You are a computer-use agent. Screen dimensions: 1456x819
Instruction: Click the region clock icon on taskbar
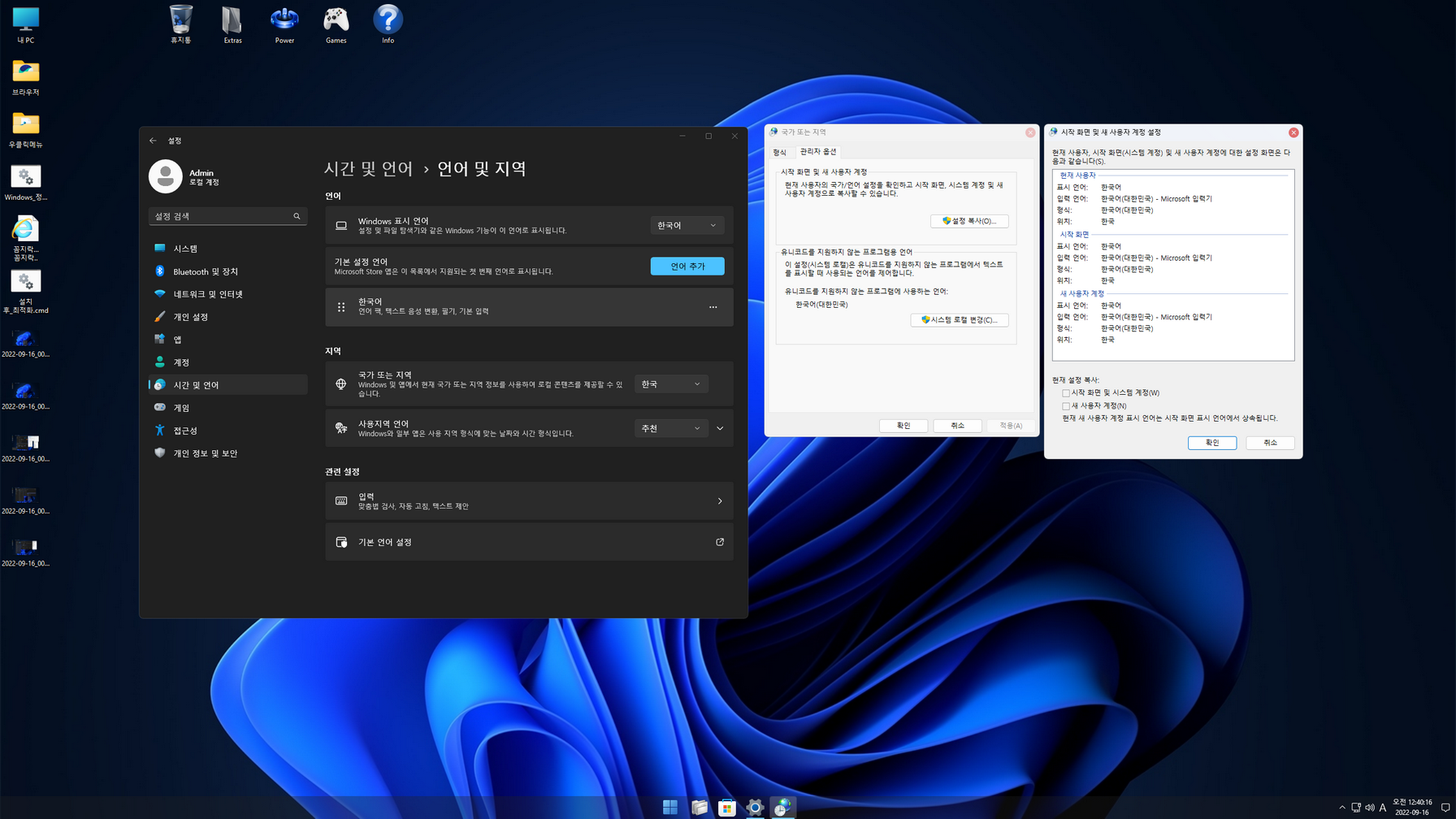click(783, 807)
